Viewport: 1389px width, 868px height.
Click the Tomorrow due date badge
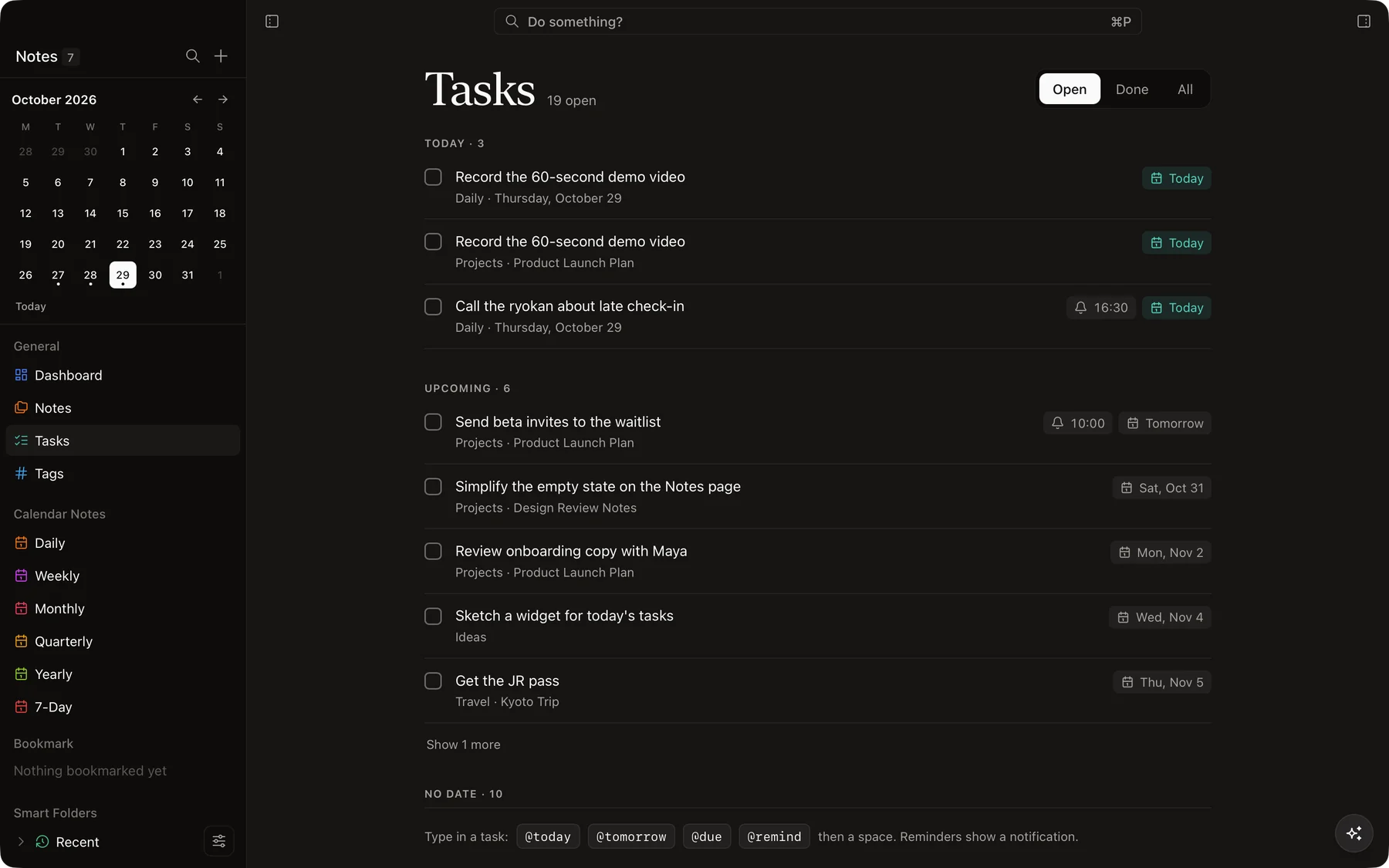pyautogui.click(x=1165, y=424)
